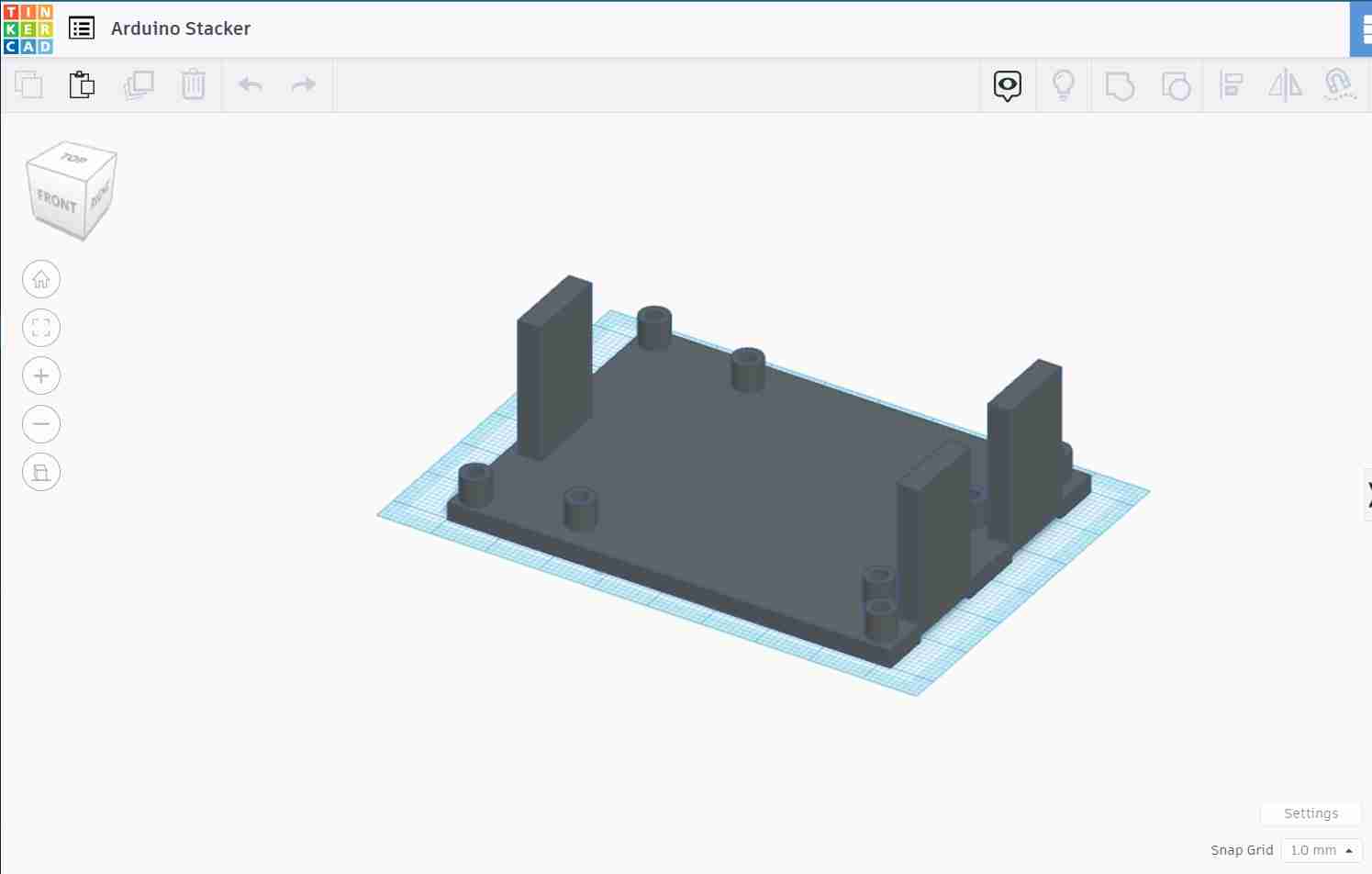Select the Mirror flip tool
The image size is (1372, 874).
1285,84
